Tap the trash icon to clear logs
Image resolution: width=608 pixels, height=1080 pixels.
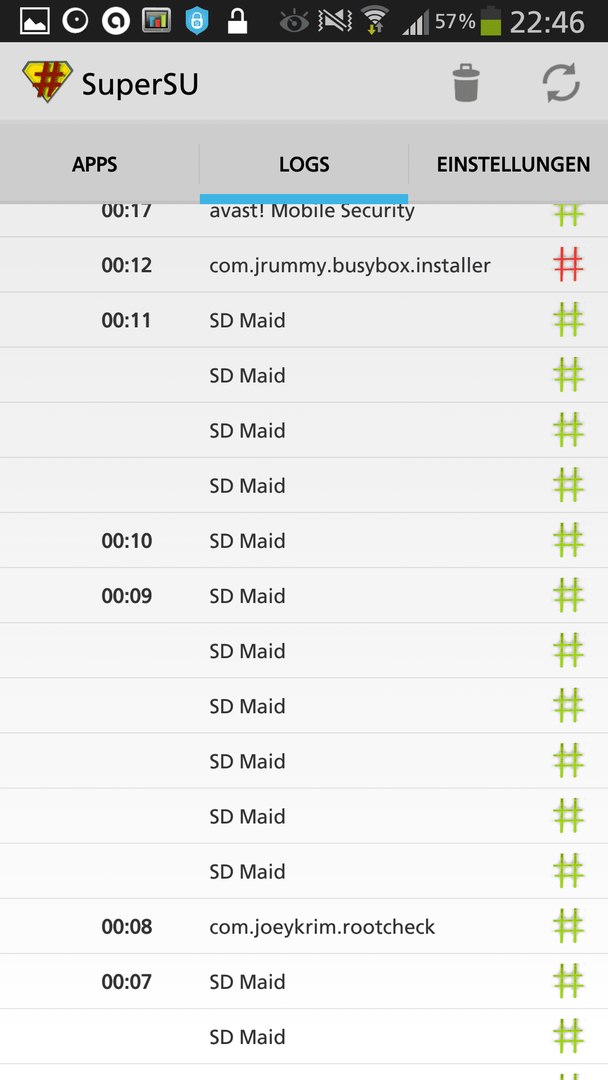tap(466, 83)
